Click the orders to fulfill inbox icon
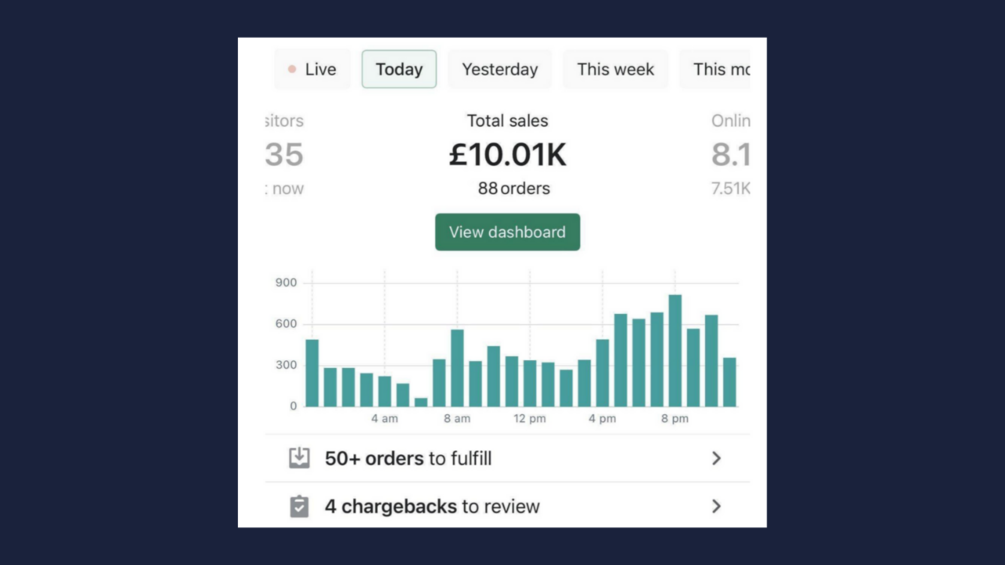Screen dimensions: 1005x565 [299, 458]
